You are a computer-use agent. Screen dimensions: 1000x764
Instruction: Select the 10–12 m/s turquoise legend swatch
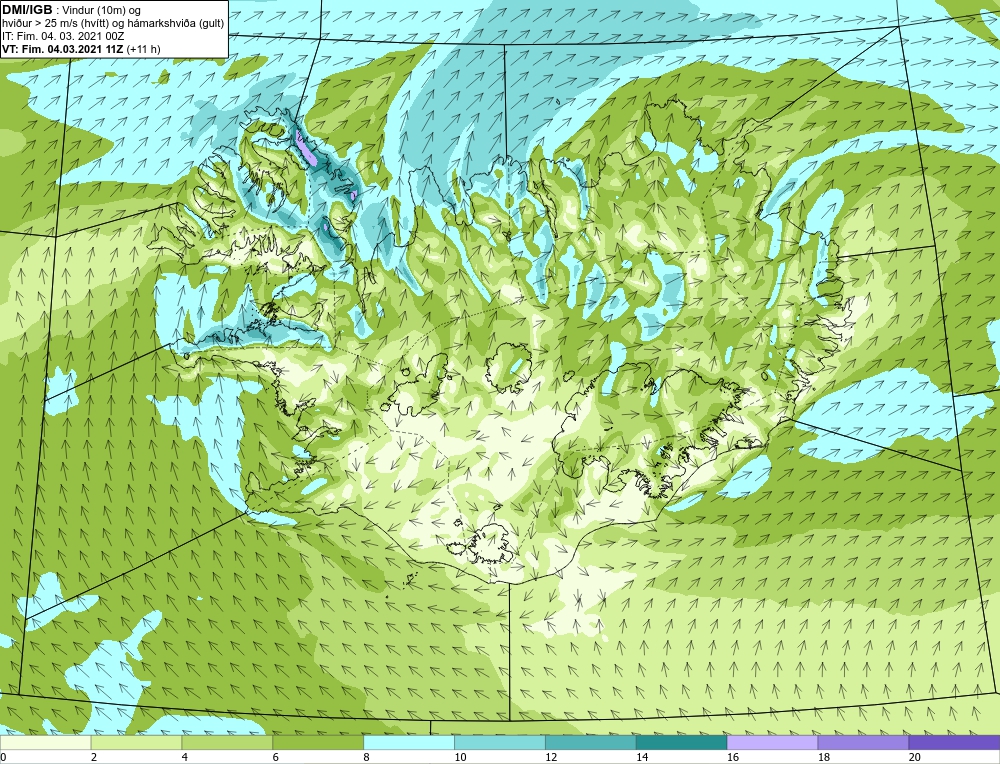point(500,743)
